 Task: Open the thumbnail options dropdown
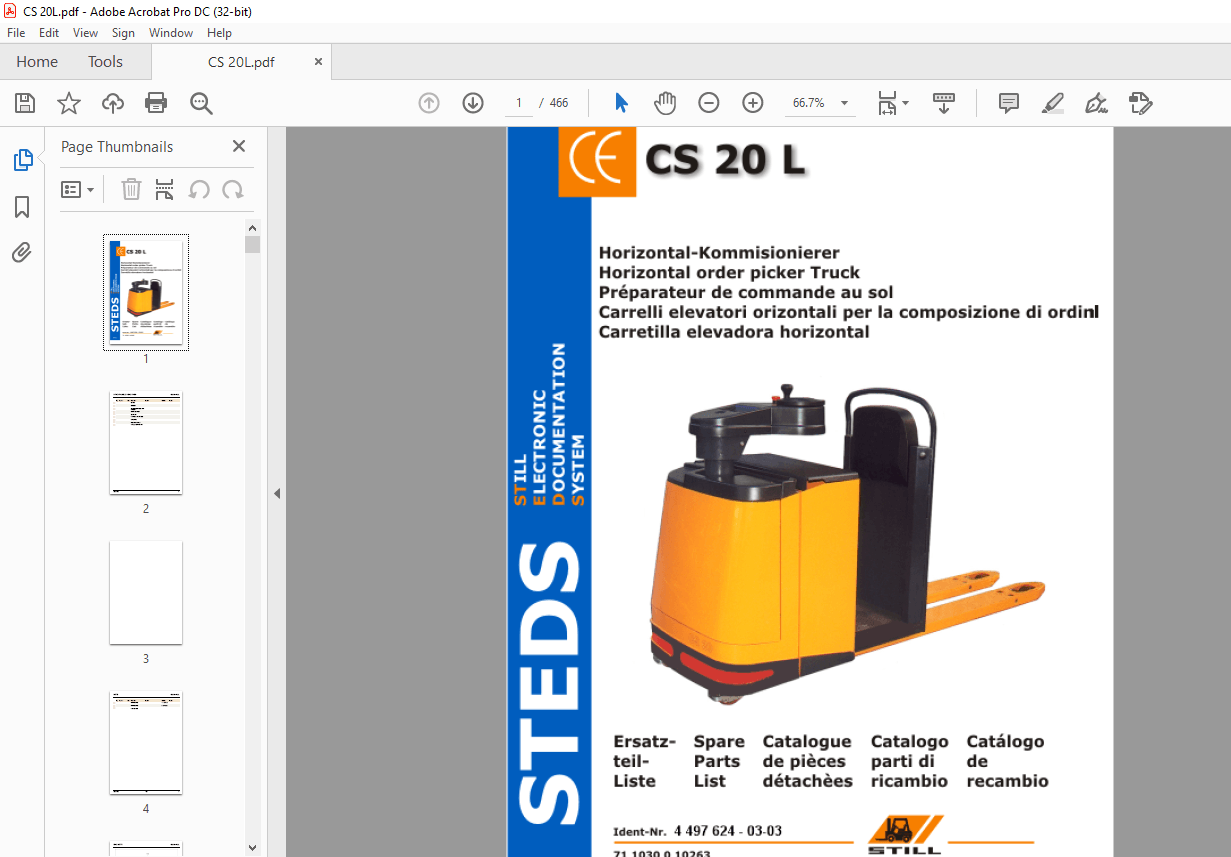78,189
